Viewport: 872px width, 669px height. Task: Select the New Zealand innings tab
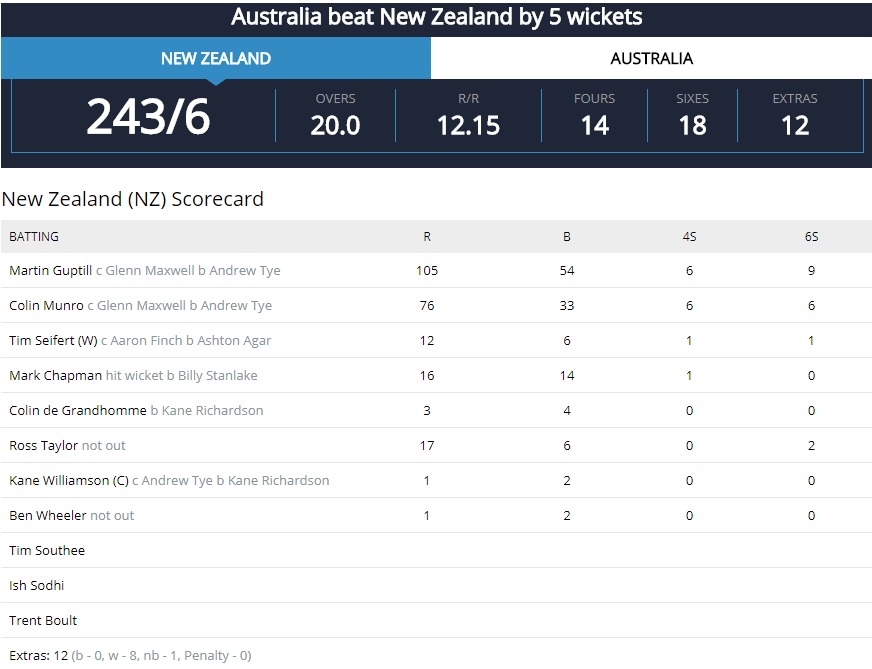[216, 58]
